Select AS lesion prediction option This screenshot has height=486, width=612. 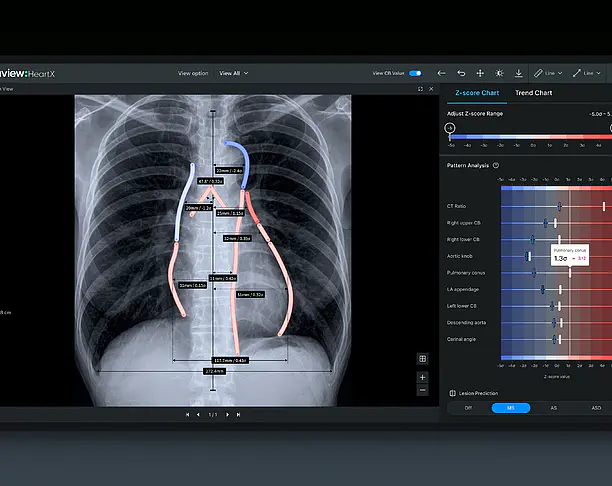pyautogui.click(x=553, y=408)
